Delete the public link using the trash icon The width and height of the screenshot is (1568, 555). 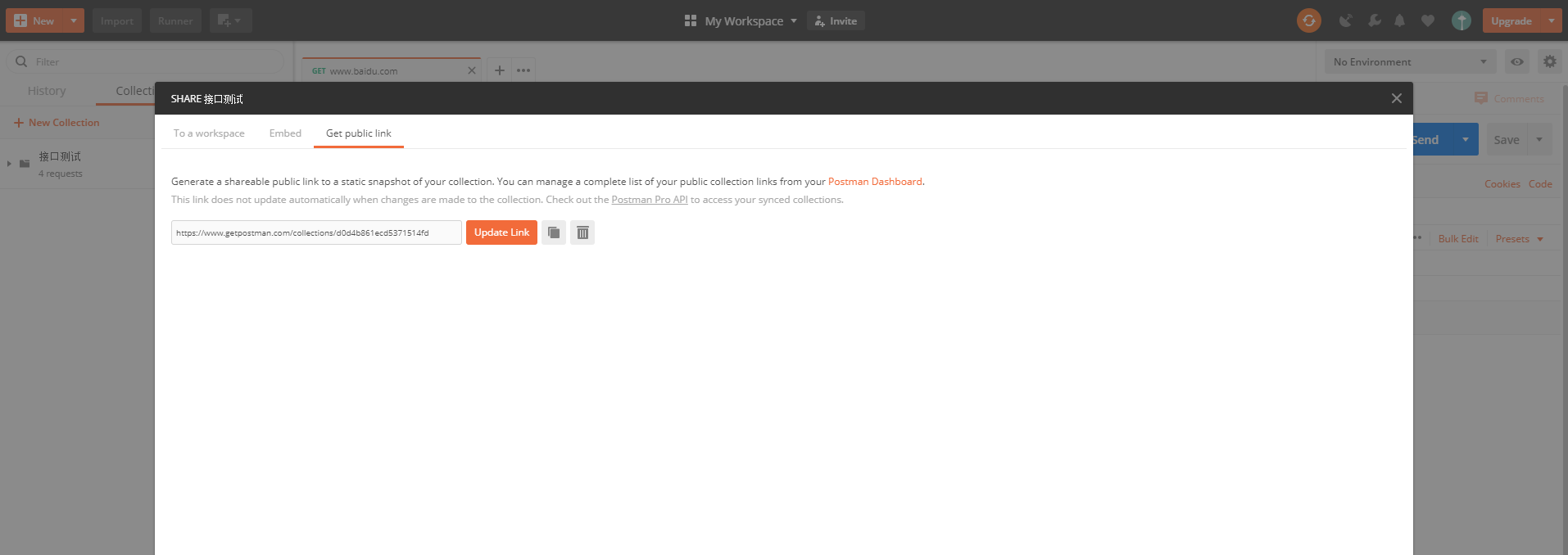click(582, 232)
